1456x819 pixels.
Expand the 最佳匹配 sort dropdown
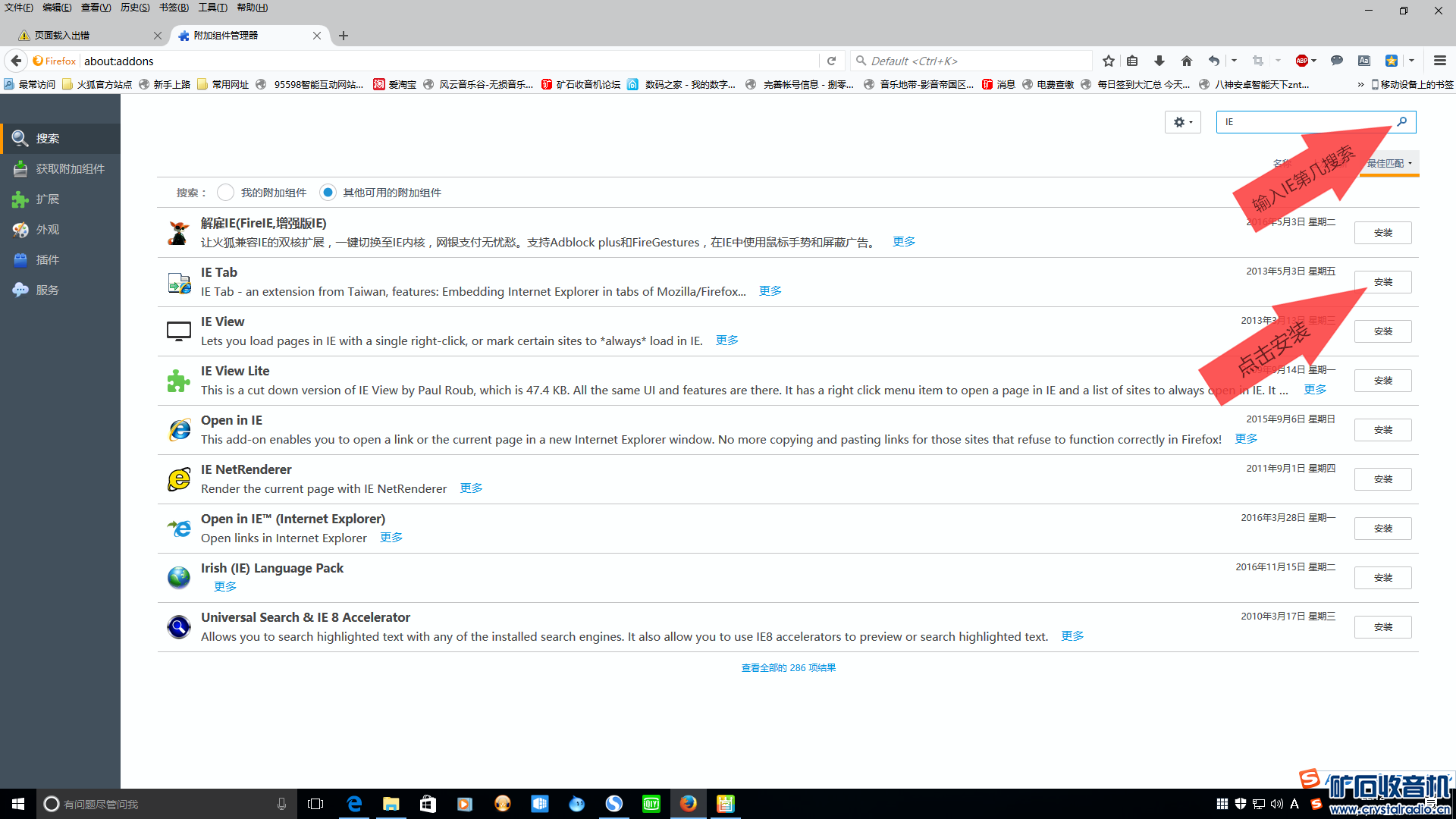[1389, 164]
